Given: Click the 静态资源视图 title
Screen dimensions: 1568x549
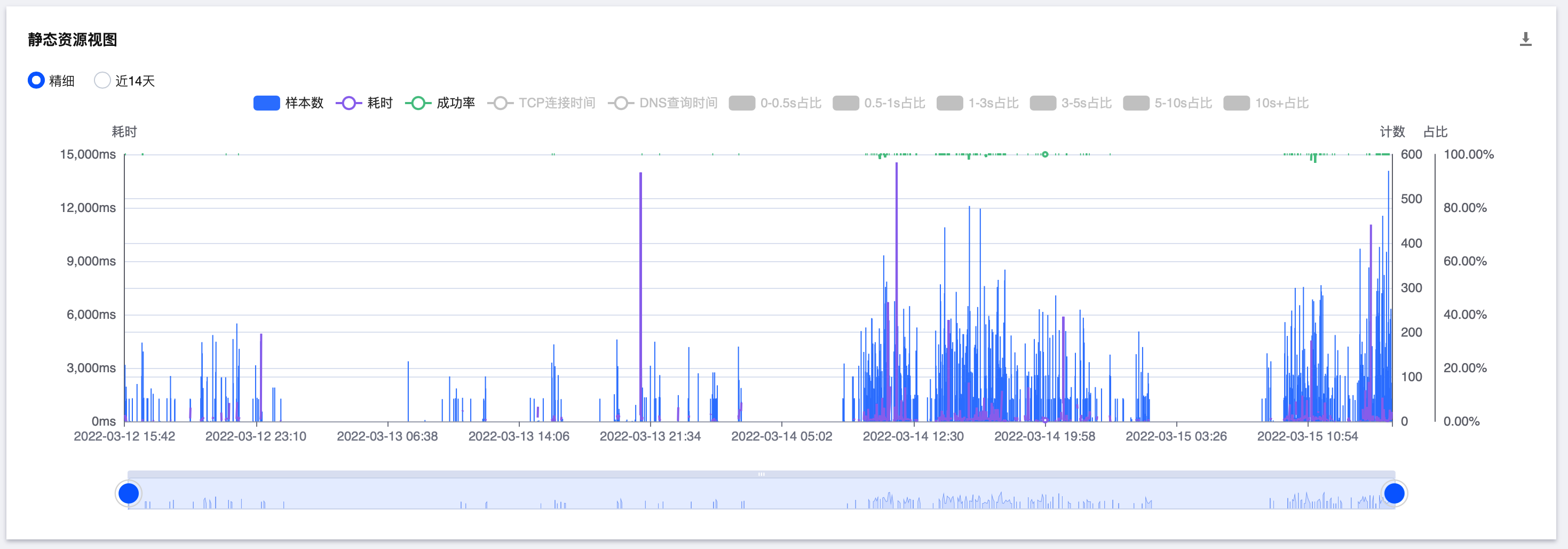Looking at the screenshot, I should click(73, 40).
